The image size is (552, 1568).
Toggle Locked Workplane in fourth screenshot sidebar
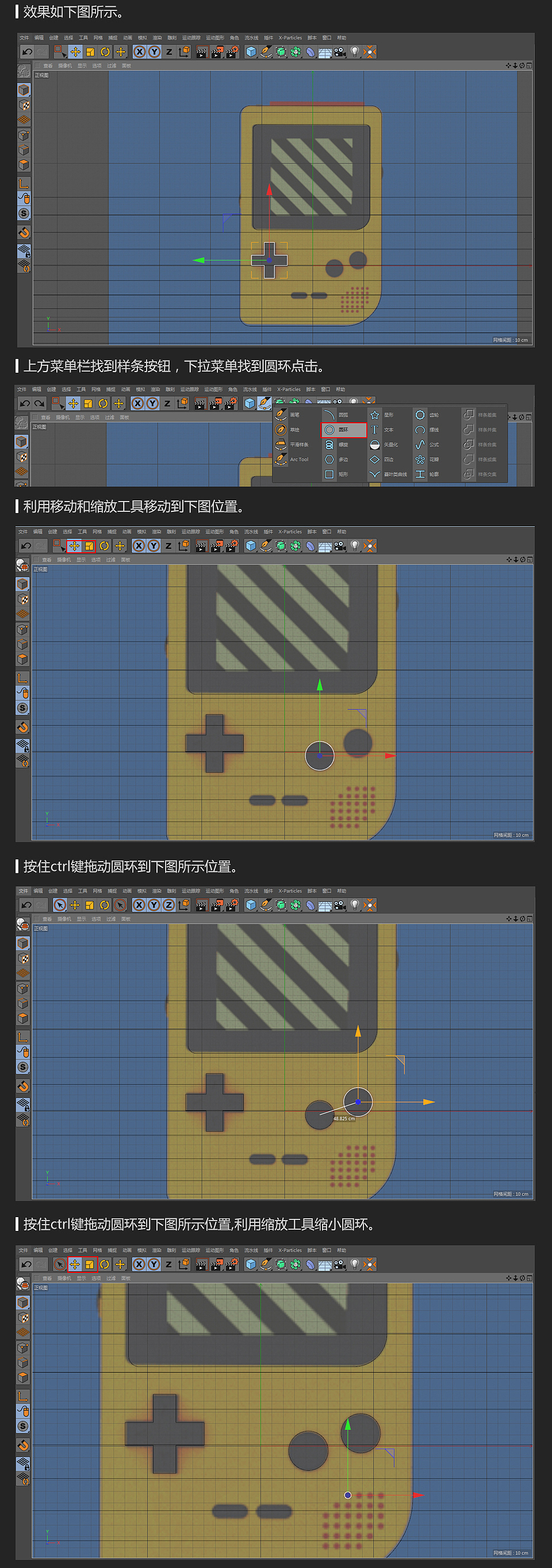point(22,1104)
